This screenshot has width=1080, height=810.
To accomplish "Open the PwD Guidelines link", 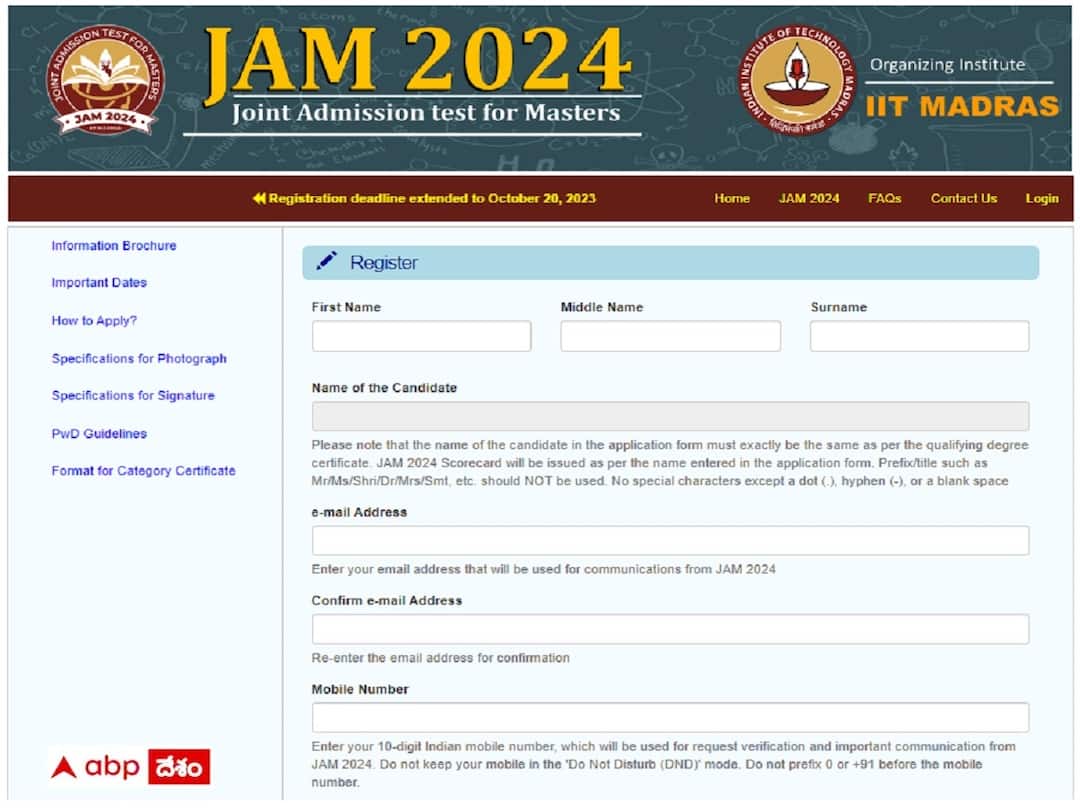I will click(98, 433).
